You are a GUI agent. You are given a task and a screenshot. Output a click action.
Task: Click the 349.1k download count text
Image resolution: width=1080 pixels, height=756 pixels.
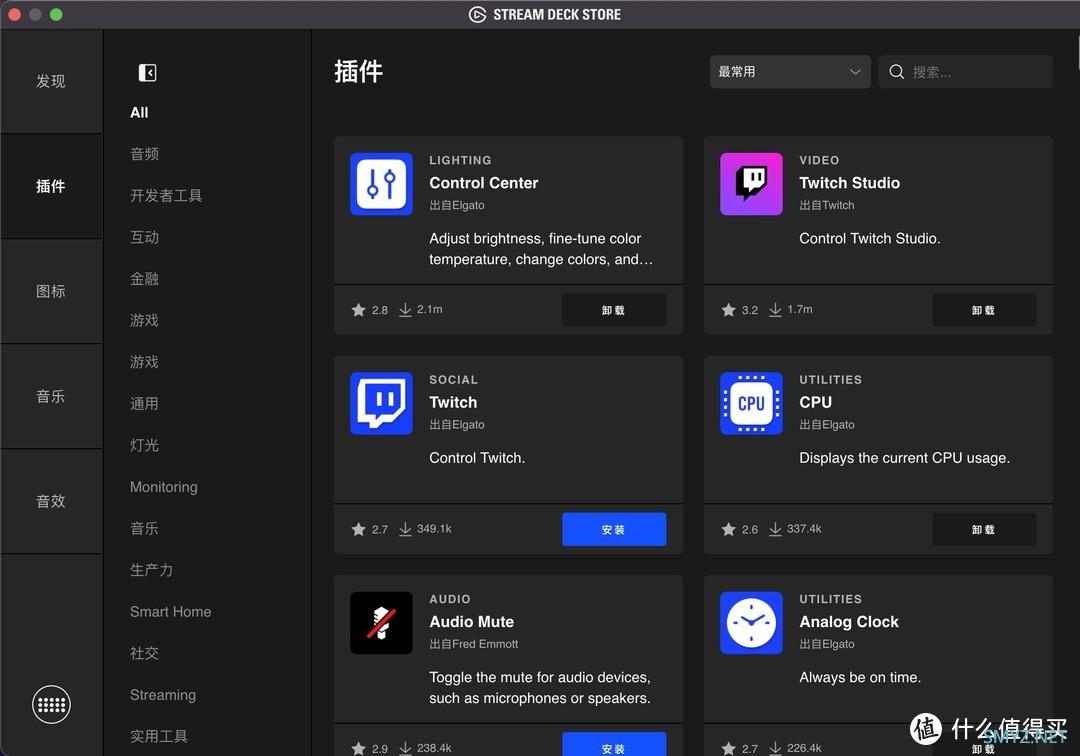point(434,529)
